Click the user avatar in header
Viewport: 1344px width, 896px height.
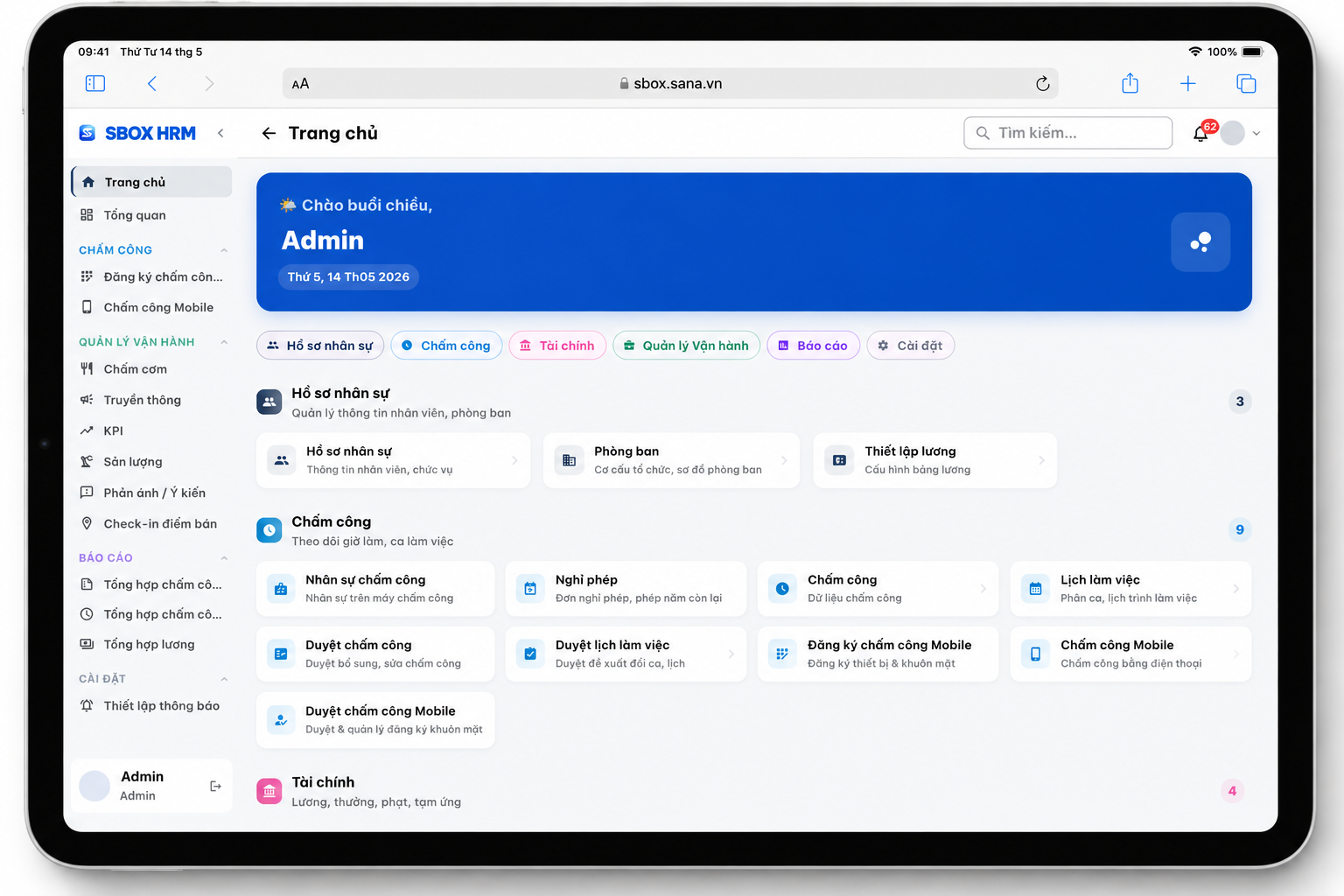pyautogui.click(x=1232, y=133)
